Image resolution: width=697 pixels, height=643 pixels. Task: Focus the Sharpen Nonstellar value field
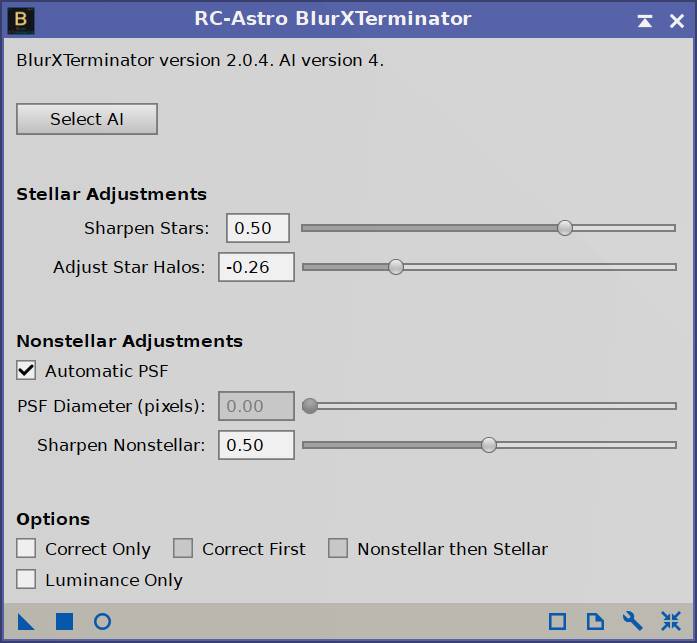256,445
